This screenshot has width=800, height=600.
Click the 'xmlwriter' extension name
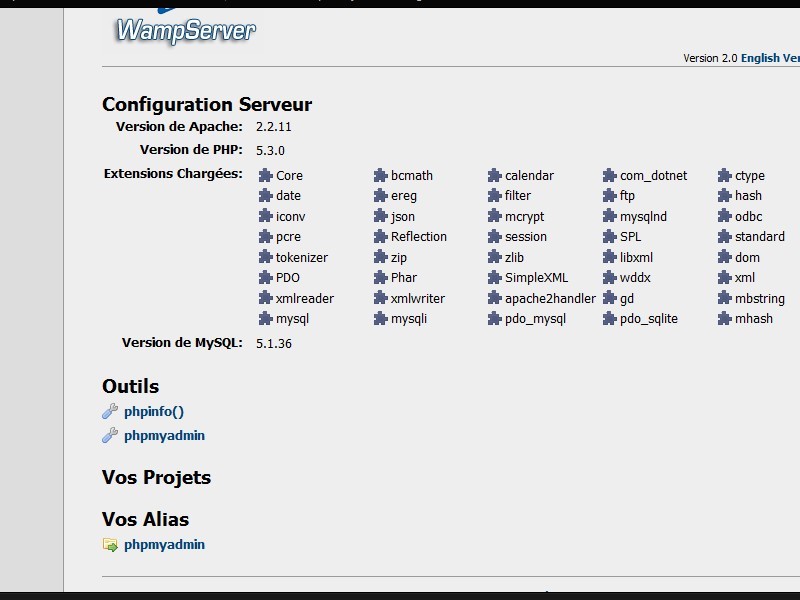(x=418, y=298)
